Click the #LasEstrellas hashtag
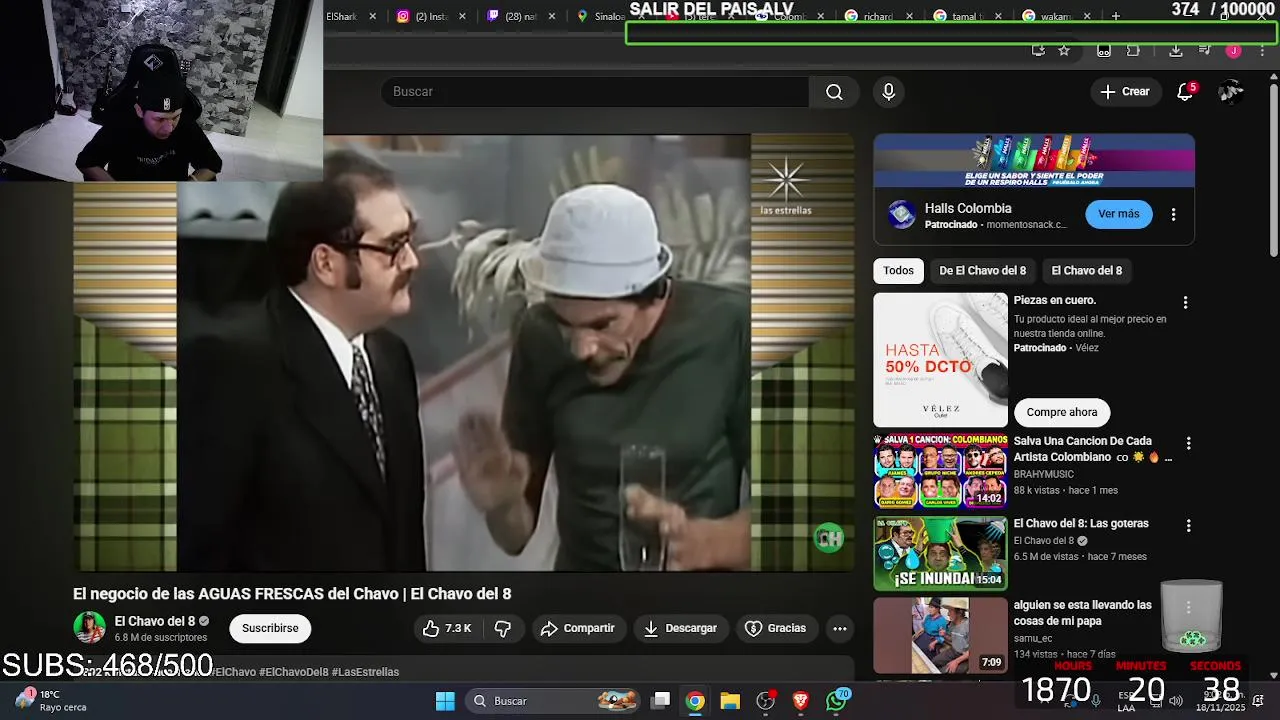 pyautogui.click(x=365, y=672)
